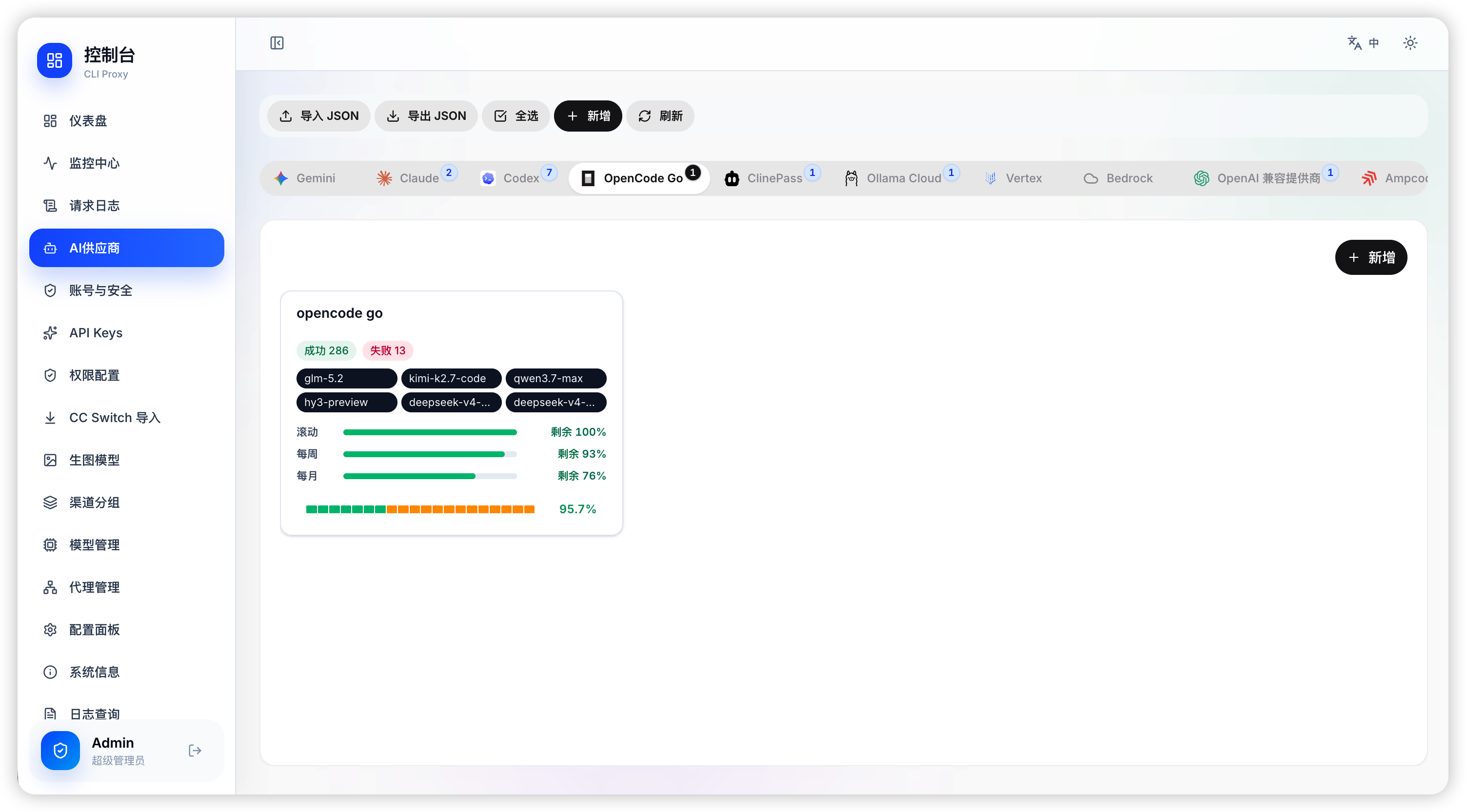Open 请求日志 in the sidebar
The height and width of the screenshot is (812, 1466).
(x=126, y=205)
